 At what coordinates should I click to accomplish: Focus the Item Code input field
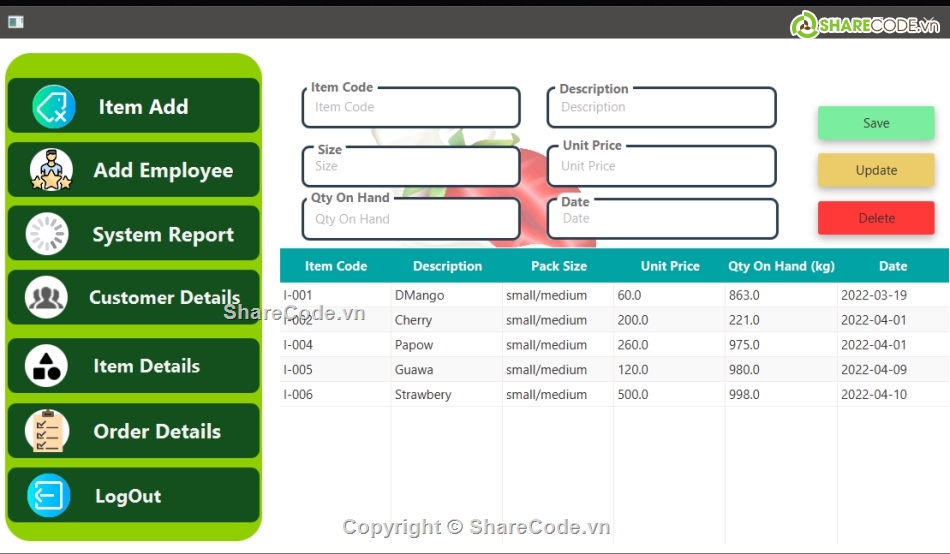[x=411, y=108]
